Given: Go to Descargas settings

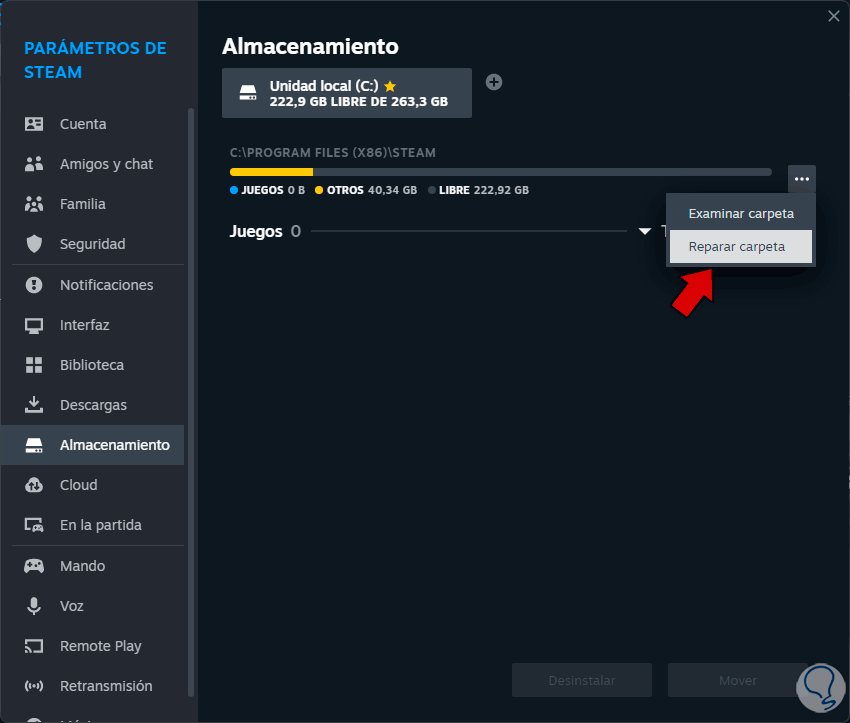Looking at the screenshot, I should pos(93,405).
